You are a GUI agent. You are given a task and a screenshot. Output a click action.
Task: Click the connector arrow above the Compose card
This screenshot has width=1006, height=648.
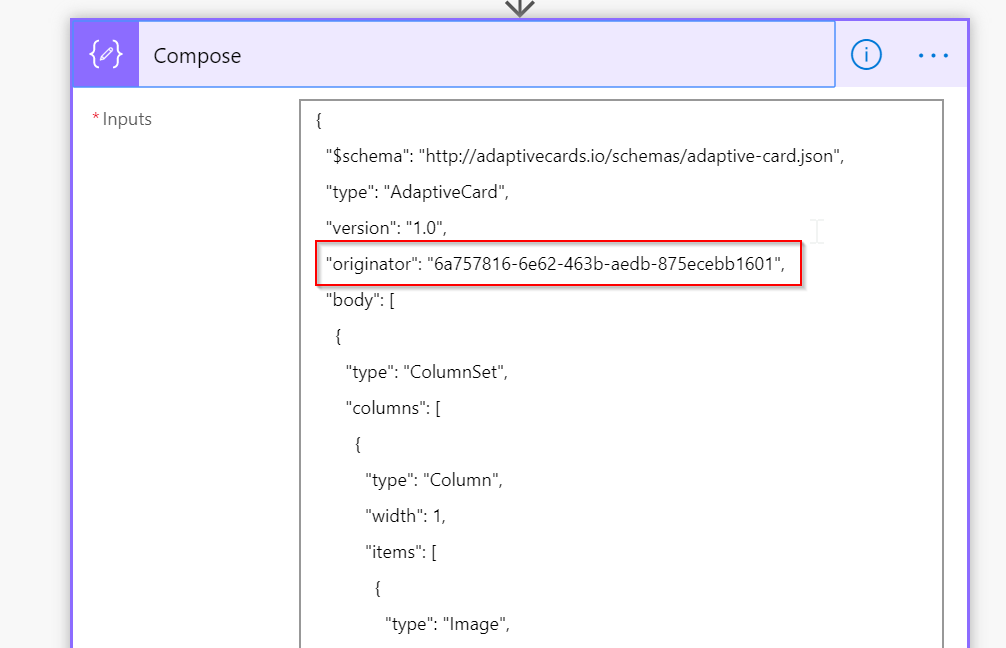[x=520, y=8]
